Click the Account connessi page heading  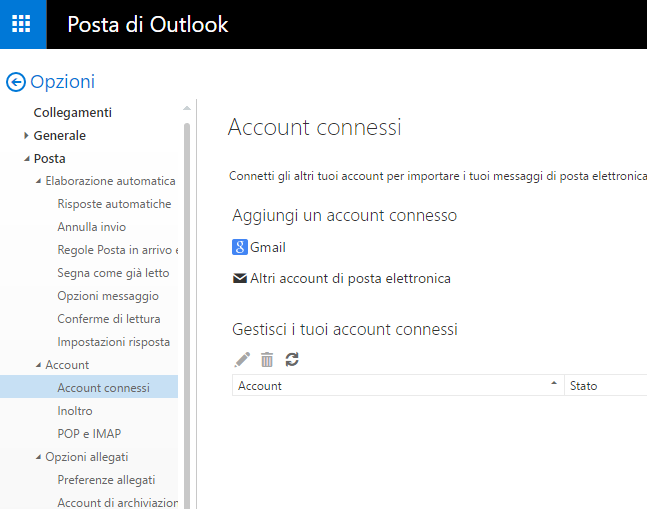[x=314, y=127]
